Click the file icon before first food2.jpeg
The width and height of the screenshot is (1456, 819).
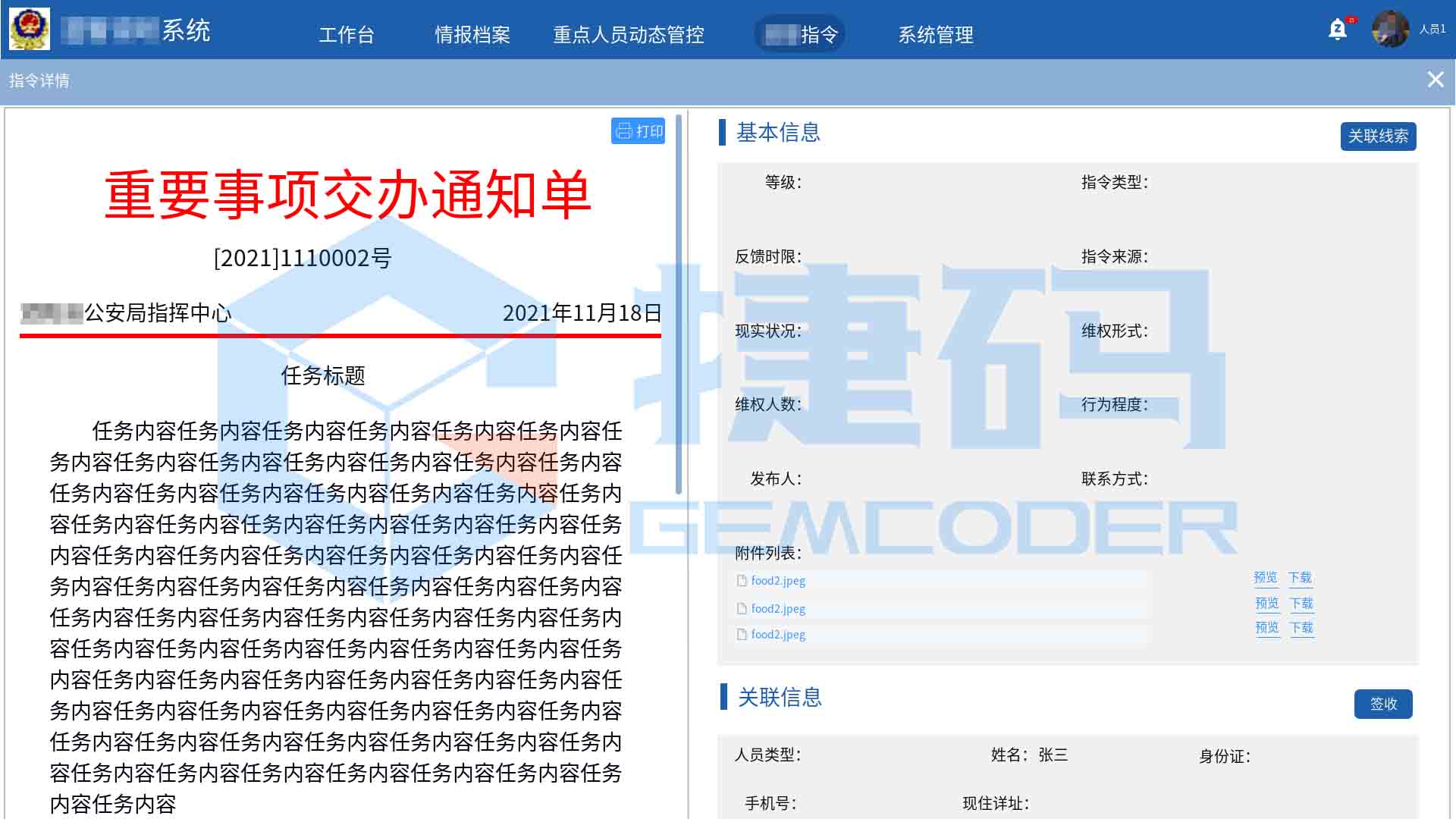pyautogui.click(x=741, y=579)
